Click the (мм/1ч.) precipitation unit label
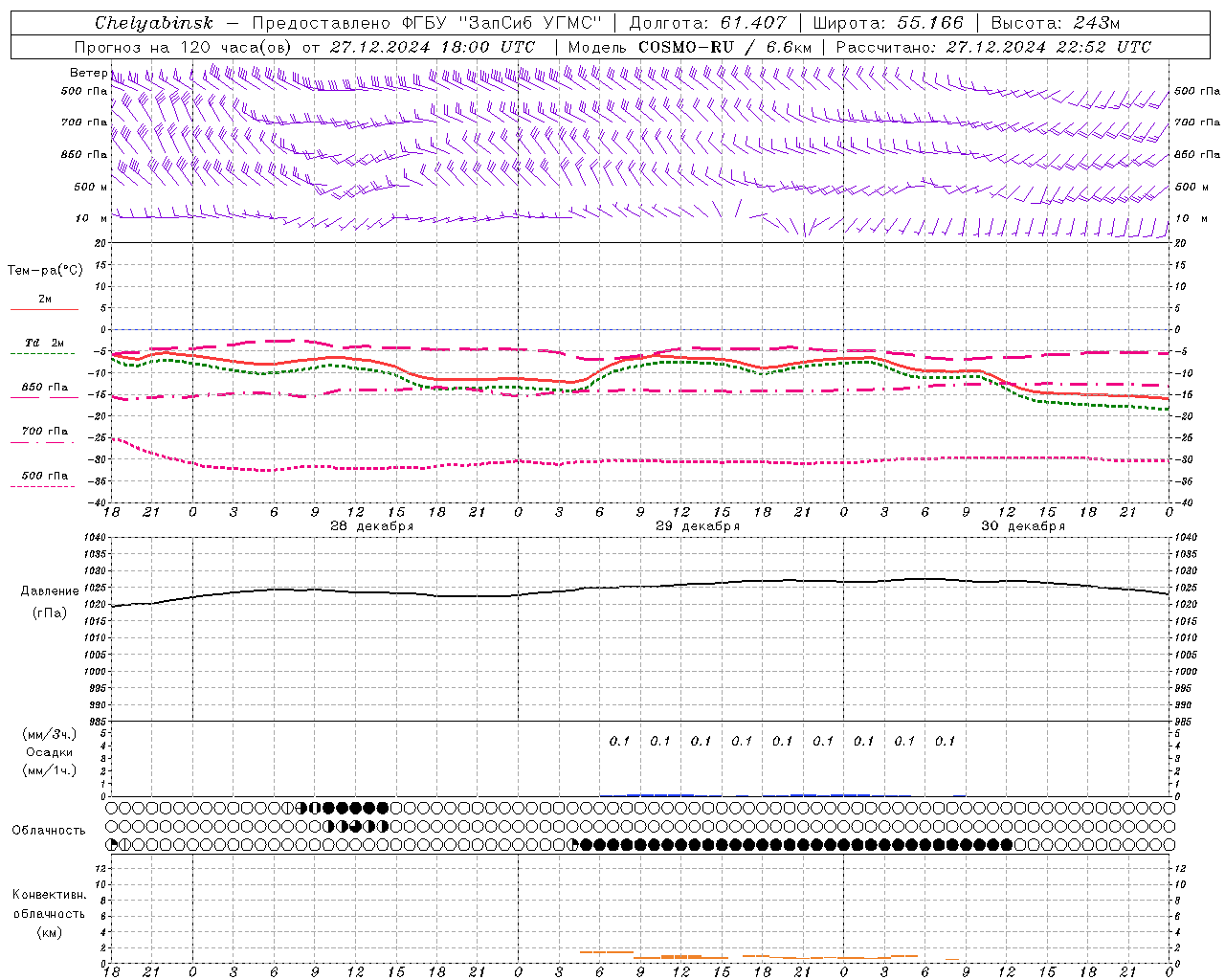The image size is (1225, 980). tap(50, 770)
